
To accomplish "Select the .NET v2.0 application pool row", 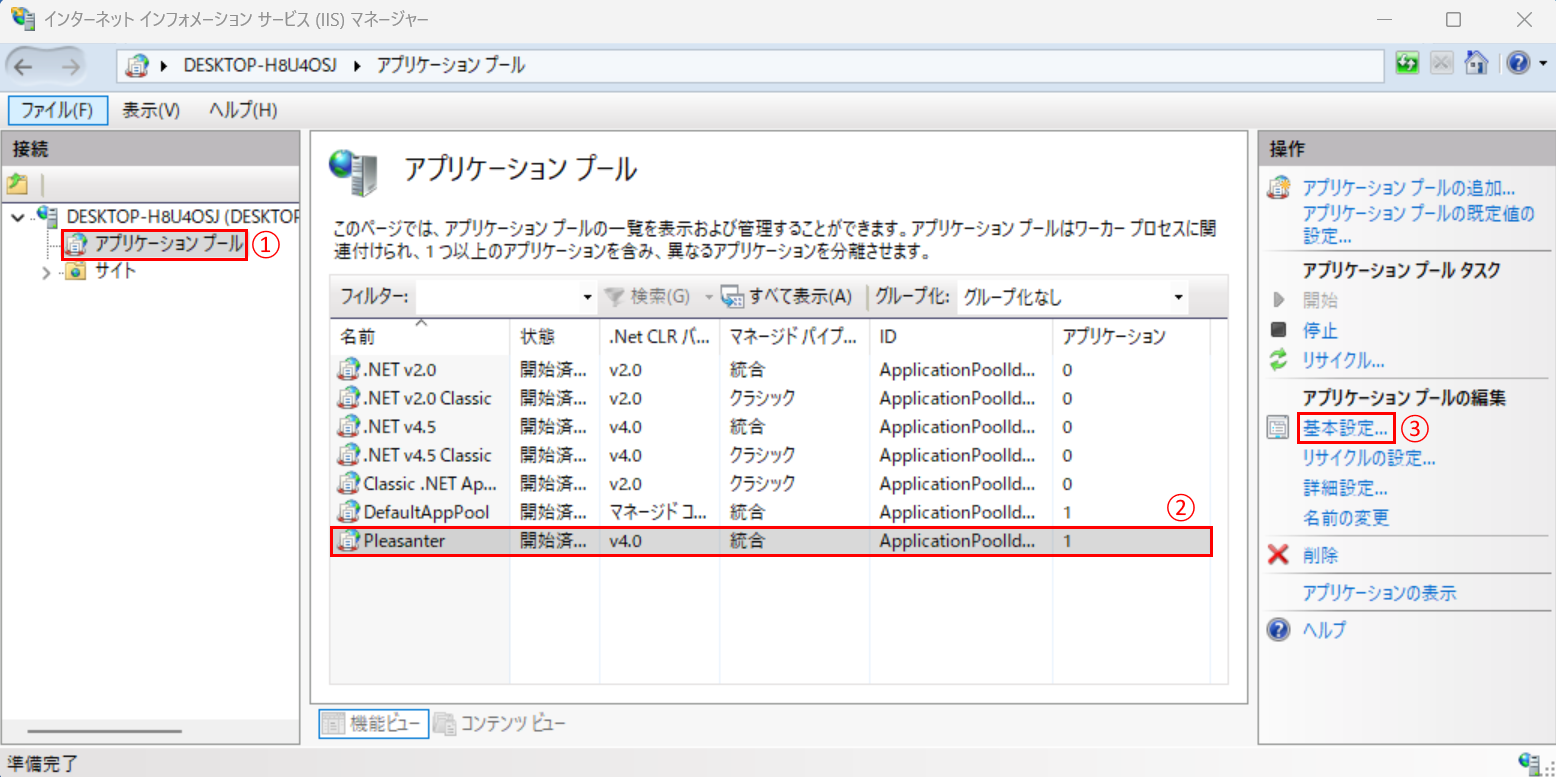I will (x=771, y=370).
